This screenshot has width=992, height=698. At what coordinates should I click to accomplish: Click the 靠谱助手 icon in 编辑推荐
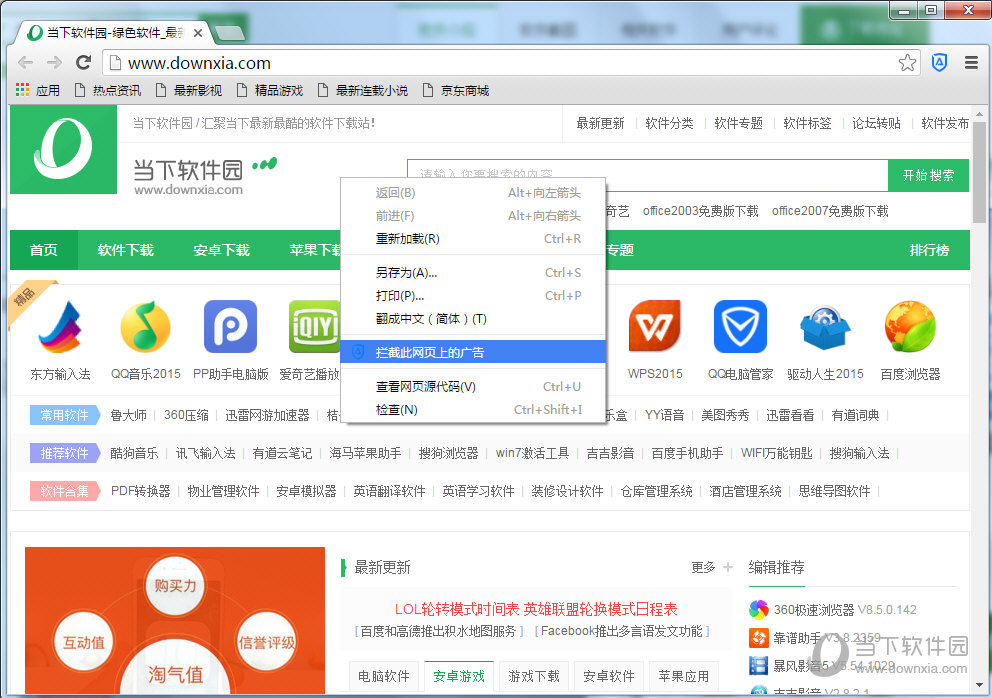759,638
